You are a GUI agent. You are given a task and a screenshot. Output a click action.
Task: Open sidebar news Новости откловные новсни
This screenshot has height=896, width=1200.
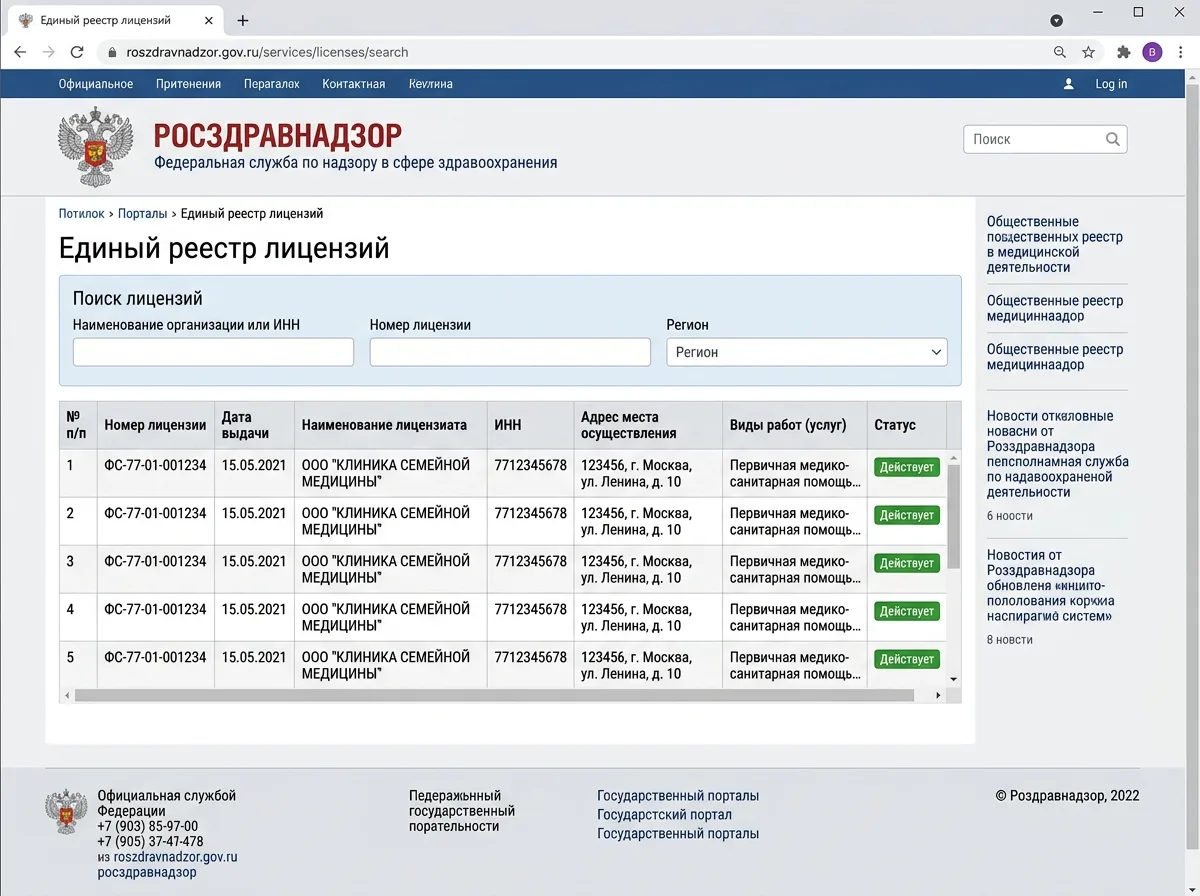(x=1058, y=454)
